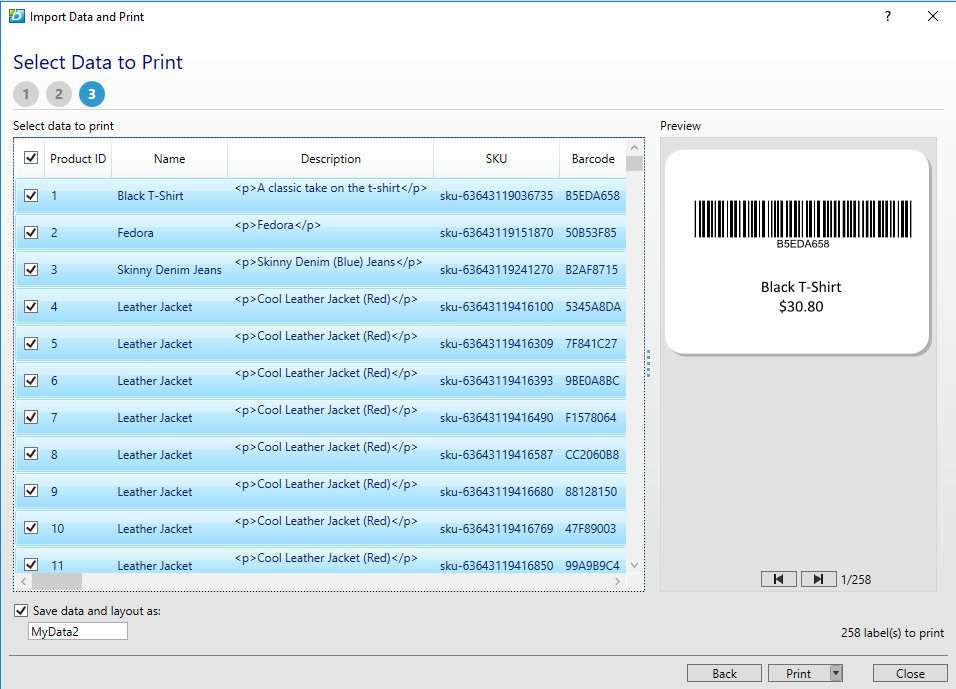Click barcode cell 9BE0A8BC

point(592,381)
